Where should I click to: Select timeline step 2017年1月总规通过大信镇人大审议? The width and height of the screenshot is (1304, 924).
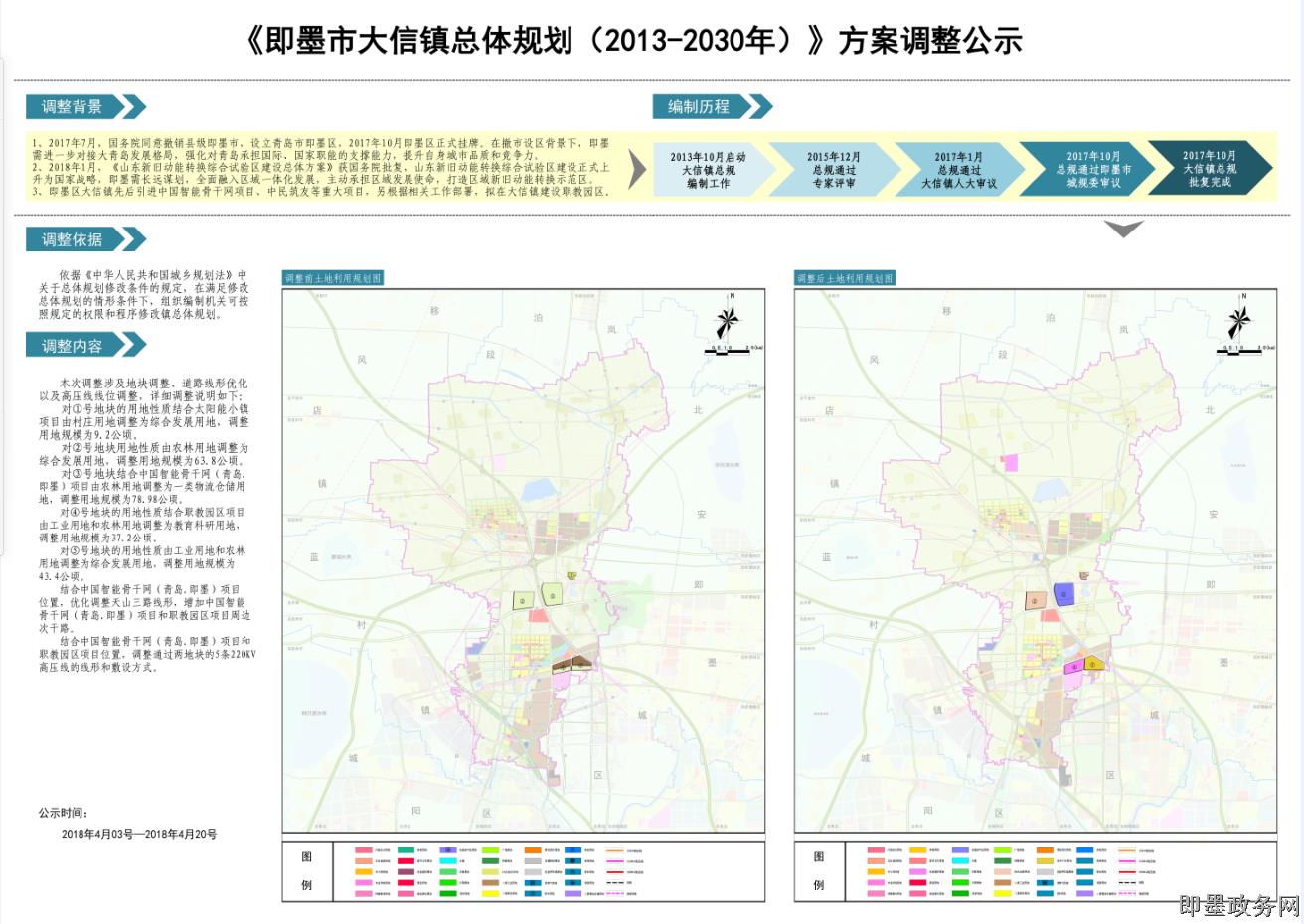(x=958, y=170)
